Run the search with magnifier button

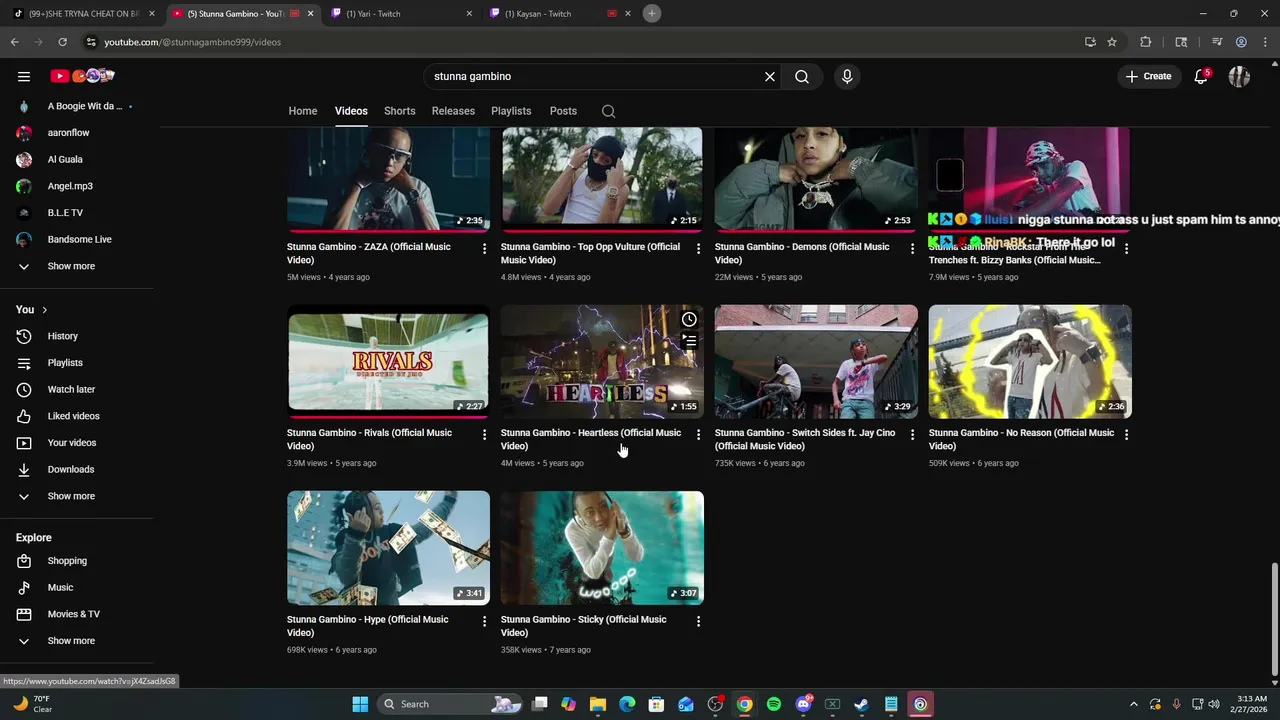802,76
